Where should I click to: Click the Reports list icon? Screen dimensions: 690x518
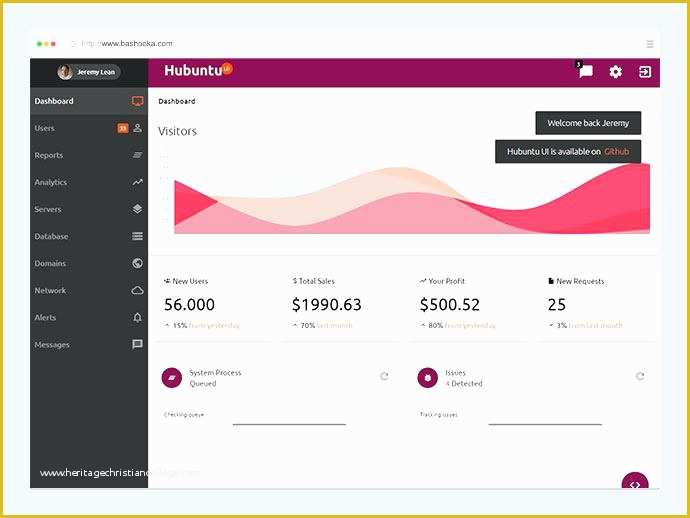tap(137, 155)
